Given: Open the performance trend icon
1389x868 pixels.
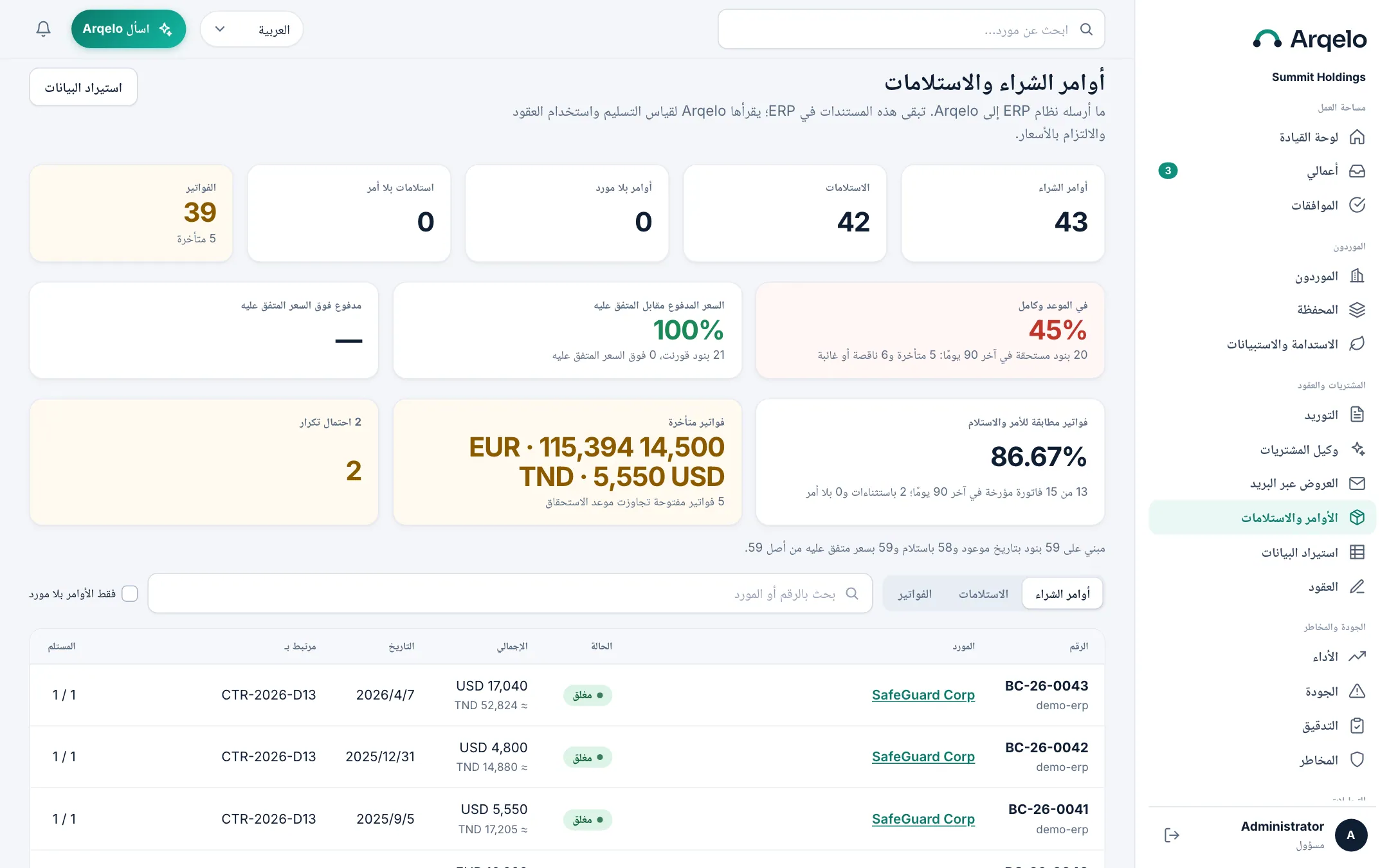Looking at the screenshot, I should tap(1357, 656).
